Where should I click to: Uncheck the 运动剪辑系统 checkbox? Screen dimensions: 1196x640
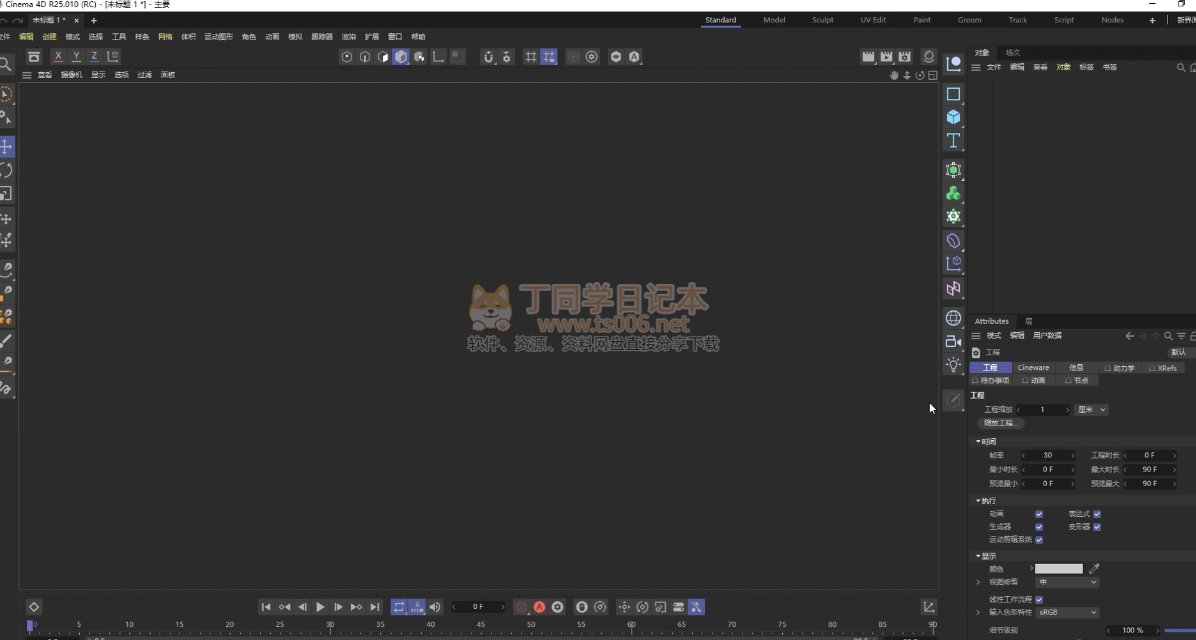tap(1039, 540)
